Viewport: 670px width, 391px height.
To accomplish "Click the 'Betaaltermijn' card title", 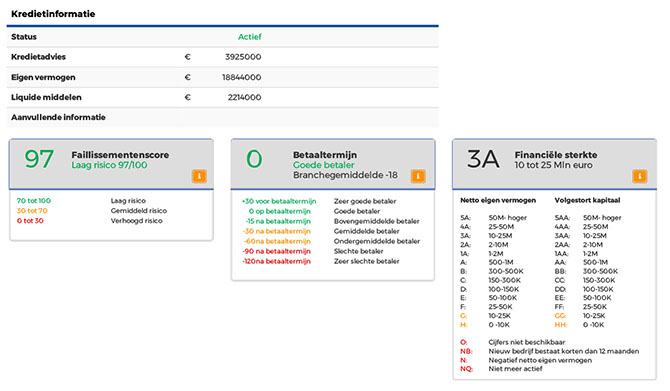I will click(x=325, y=155).
